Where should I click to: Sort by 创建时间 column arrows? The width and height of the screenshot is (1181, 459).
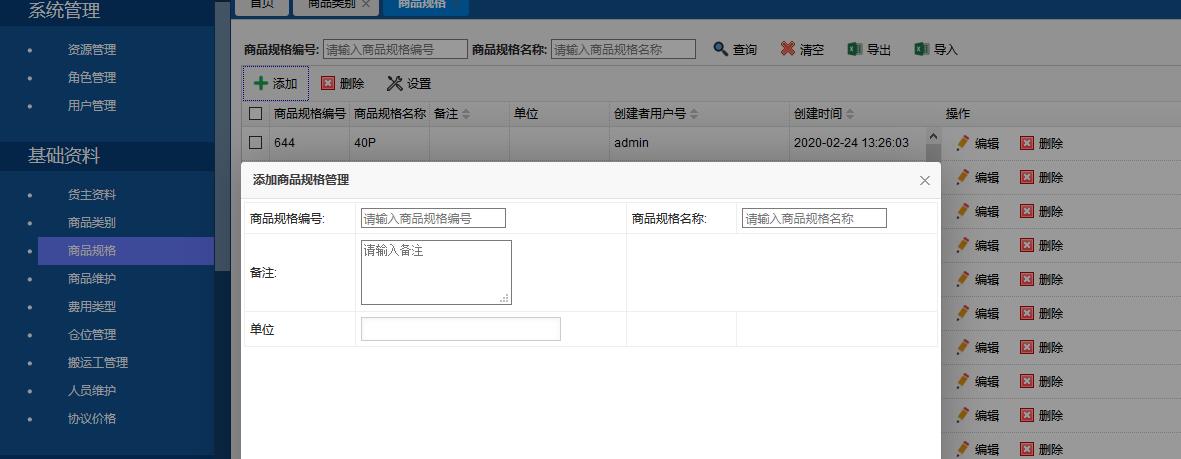[850, 115]
